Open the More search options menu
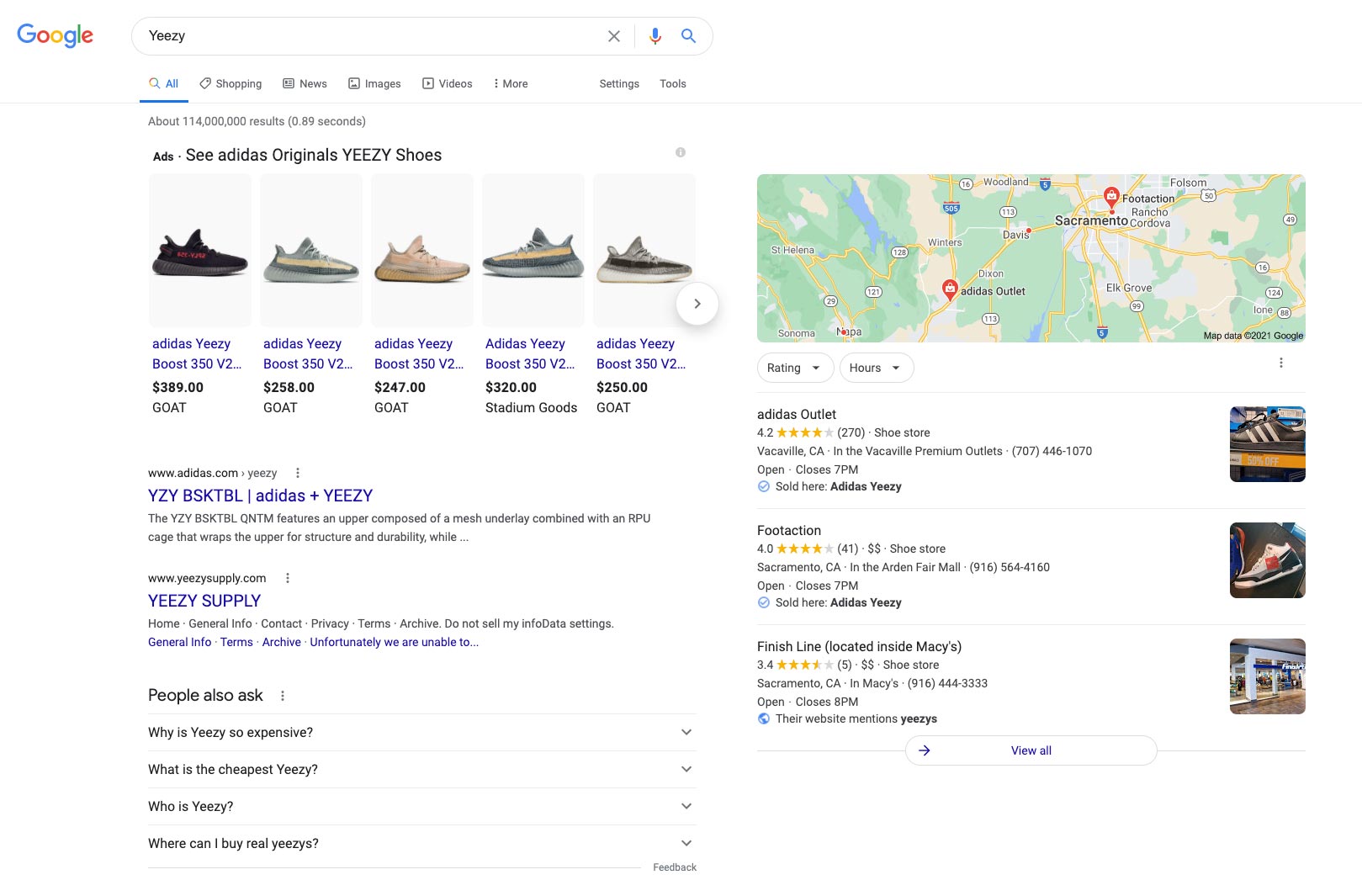1362x896 pixels. (x=511, y=83)
